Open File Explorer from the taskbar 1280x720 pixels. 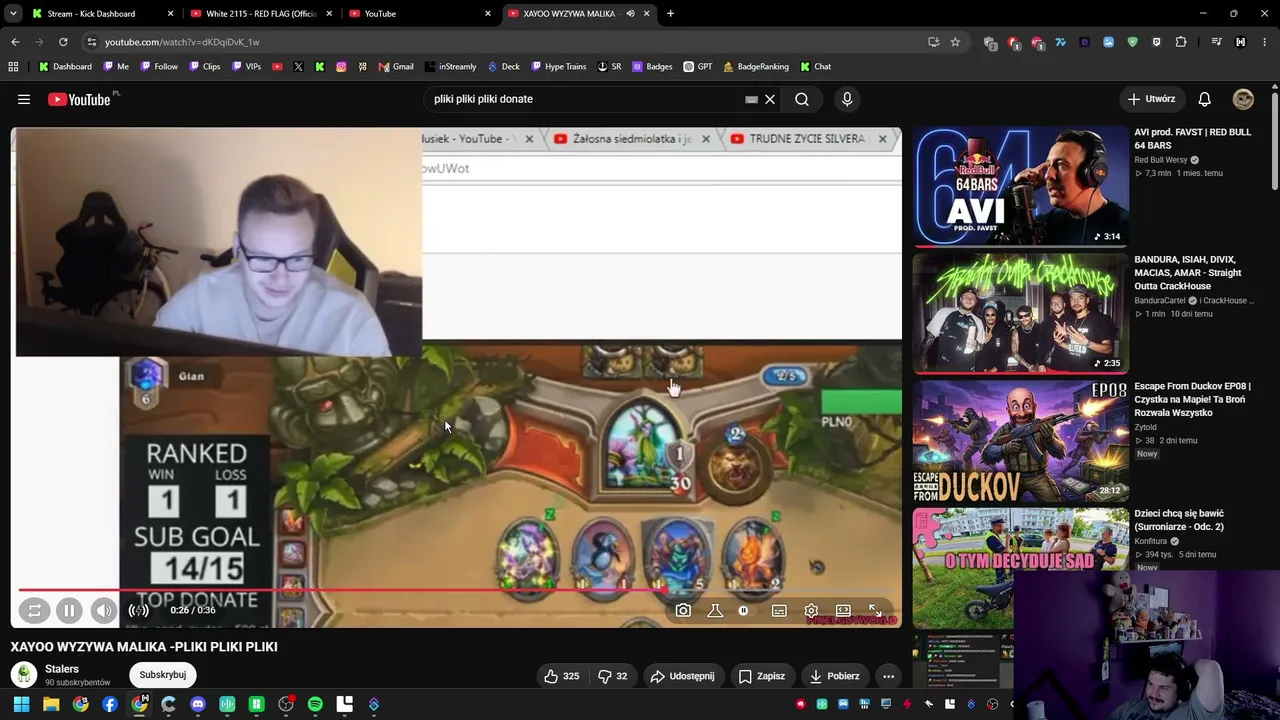click(51, 704)
